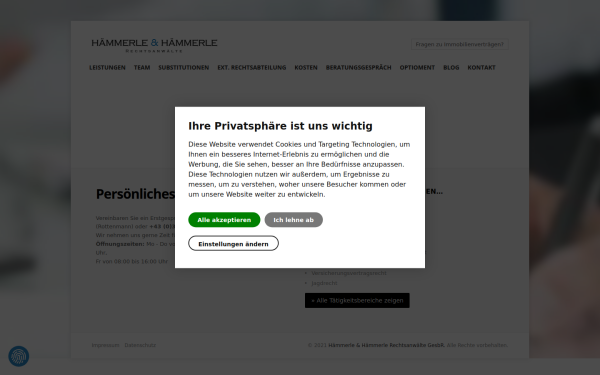Open the Datenschutz footer link

coord(140,345)
